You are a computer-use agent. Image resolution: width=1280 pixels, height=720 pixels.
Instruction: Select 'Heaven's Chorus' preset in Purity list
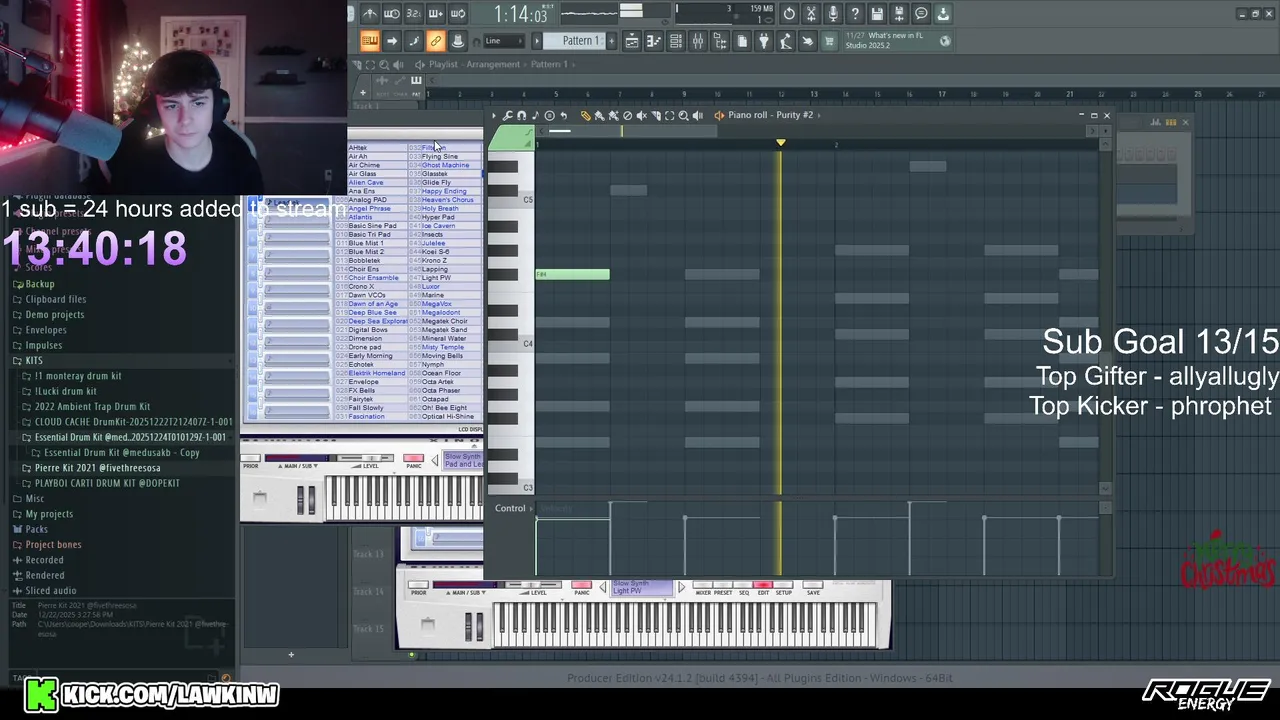pos(447,200)
